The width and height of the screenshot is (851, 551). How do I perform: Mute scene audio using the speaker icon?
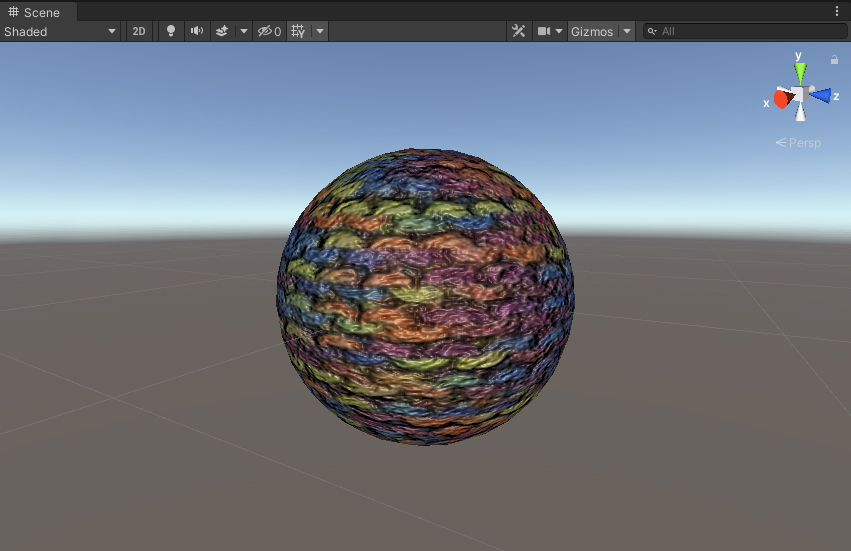point(197,31)
